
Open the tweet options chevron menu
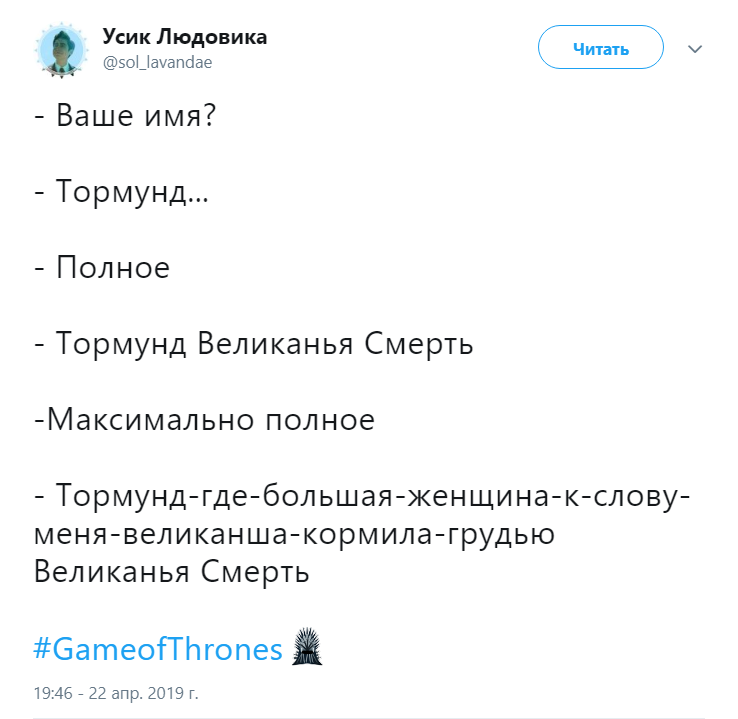(696, 48)
